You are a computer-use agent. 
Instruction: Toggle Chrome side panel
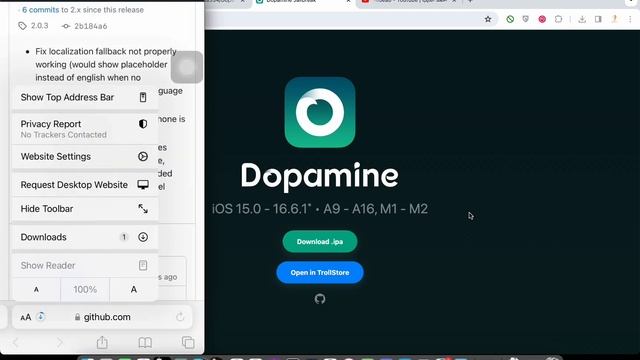point(598,19)
